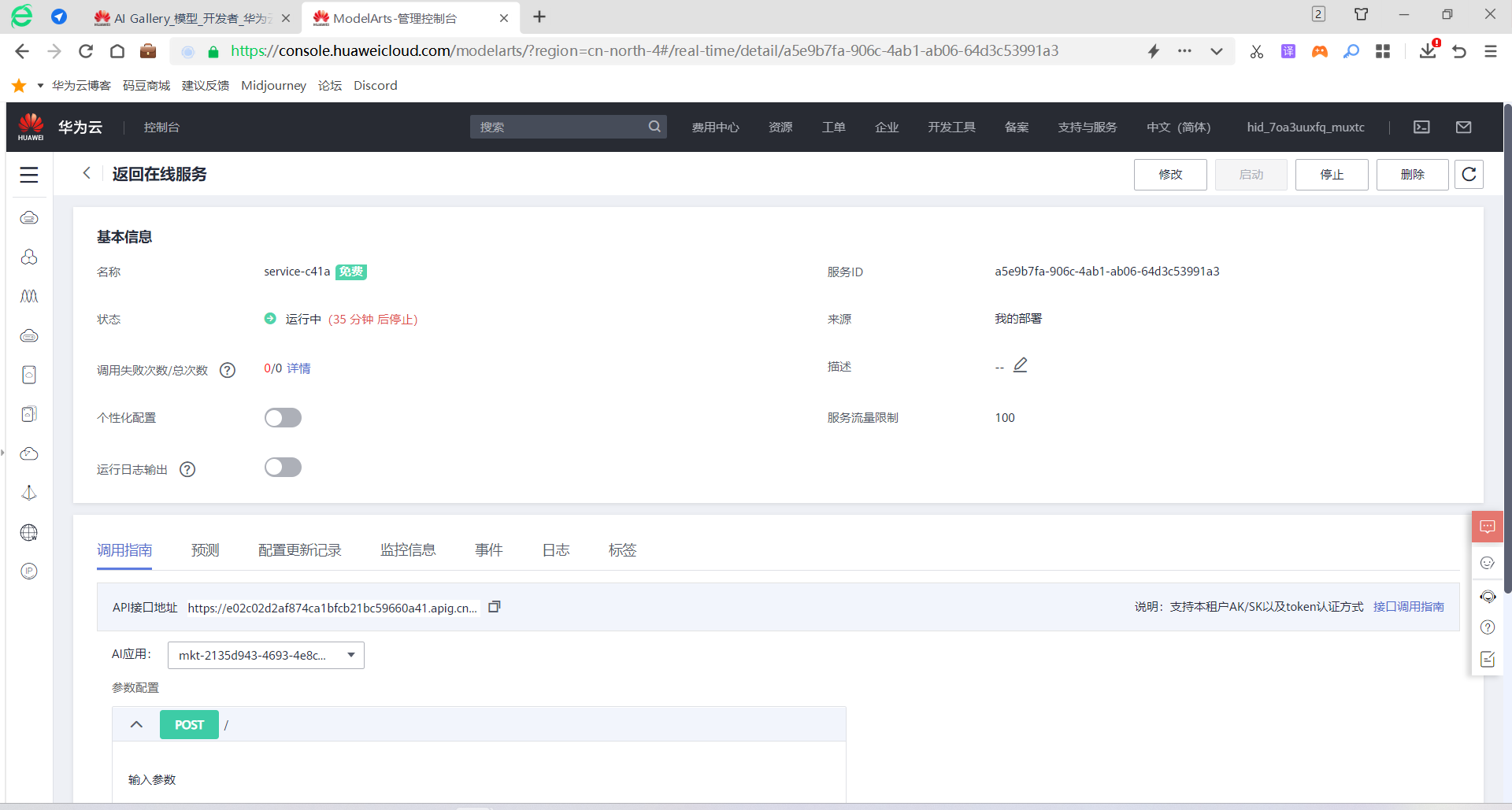Open the 中文 (简体) language menu
The height and width of the screenshot is (810, 1512).
pos(1178,127)
